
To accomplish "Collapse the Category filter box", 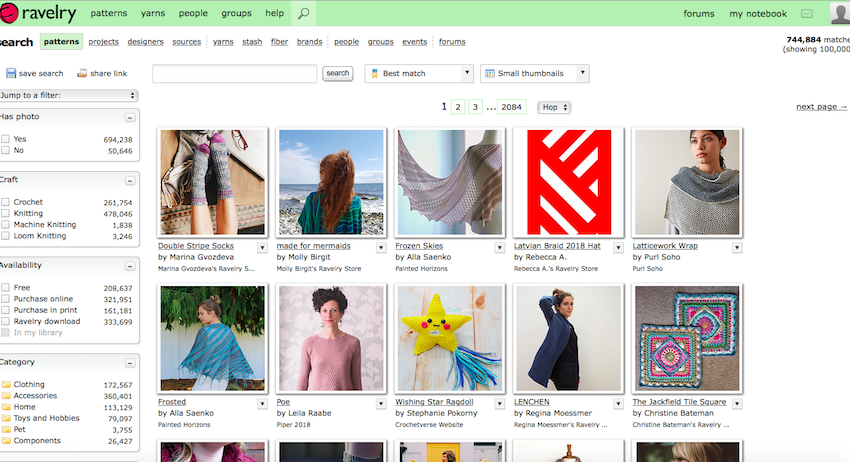I will click(130, 363).
